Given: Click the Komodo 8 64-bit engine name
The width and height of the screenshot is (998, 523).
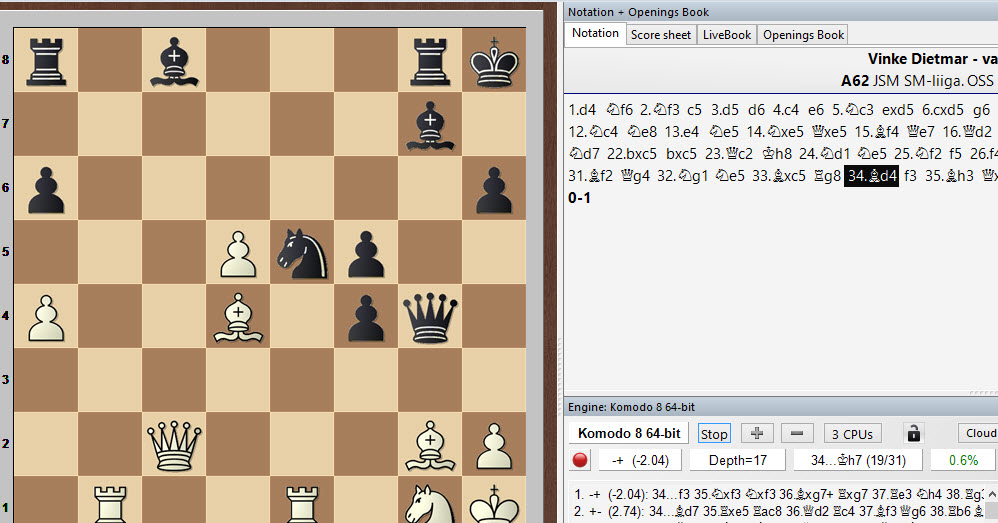Looking at the screenshot, I should click(x=629, y=433).
